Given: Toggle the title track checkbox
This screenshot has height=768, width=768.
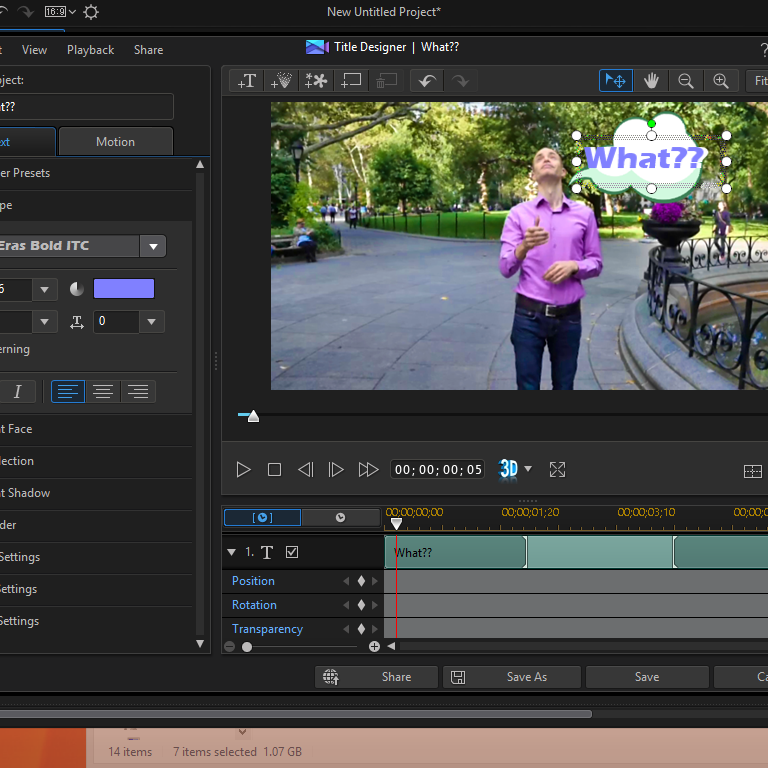Looking at the screenshot, I should coord(292,552).
